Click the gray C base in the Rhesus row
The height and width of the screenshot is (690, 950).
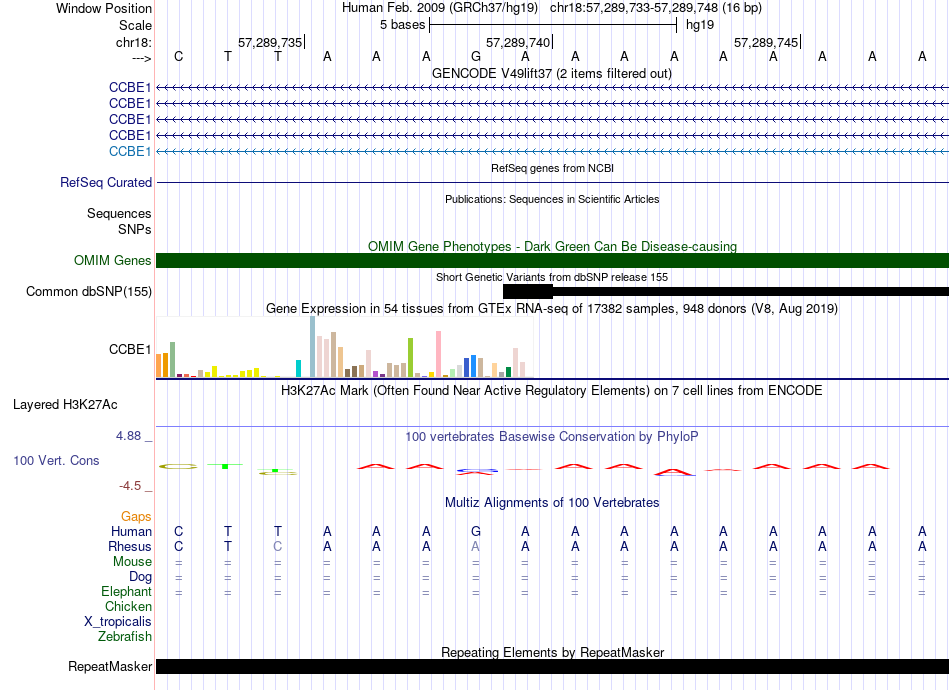[x=277, y=546]
